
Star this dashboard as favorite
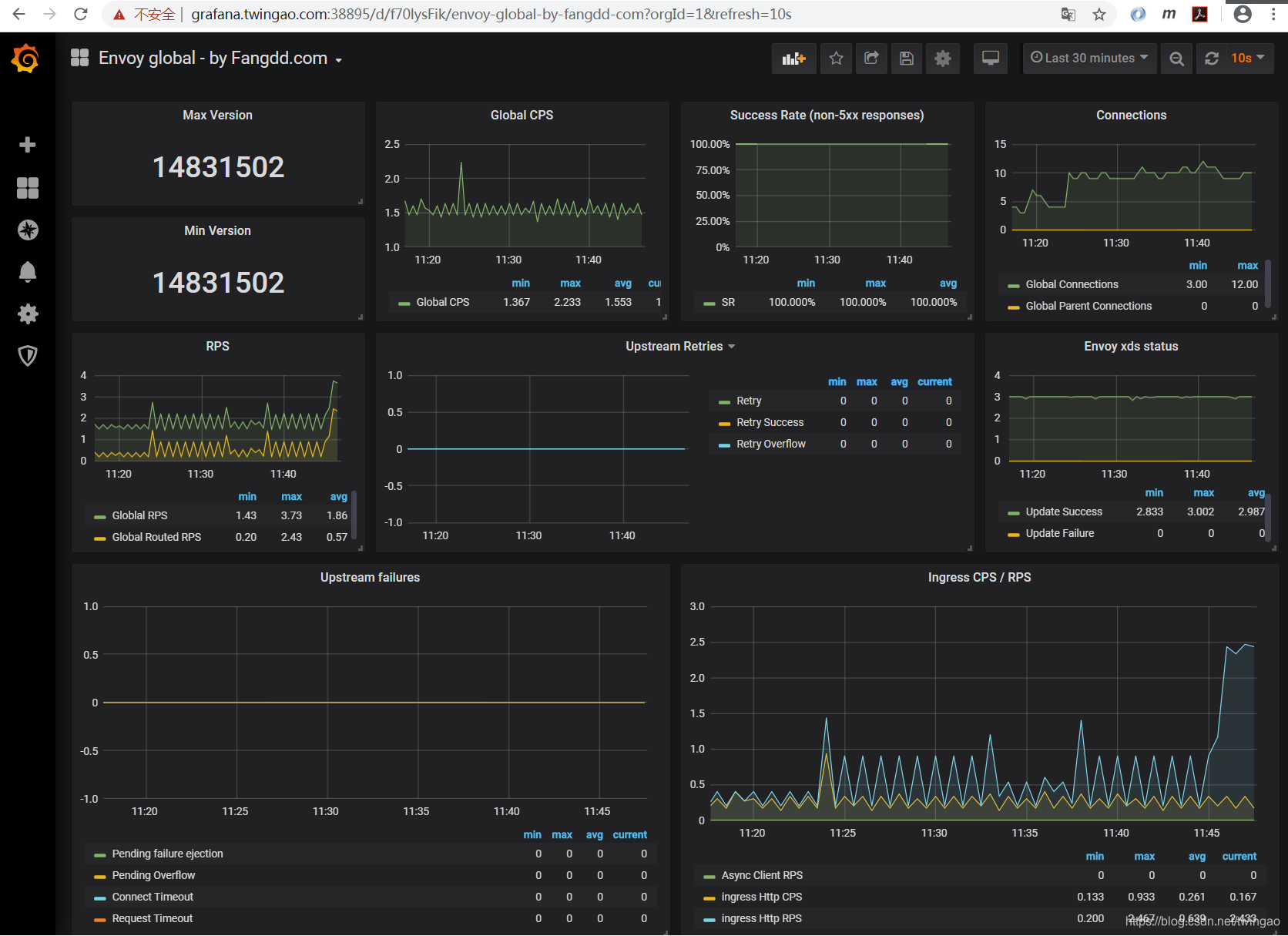836,59
